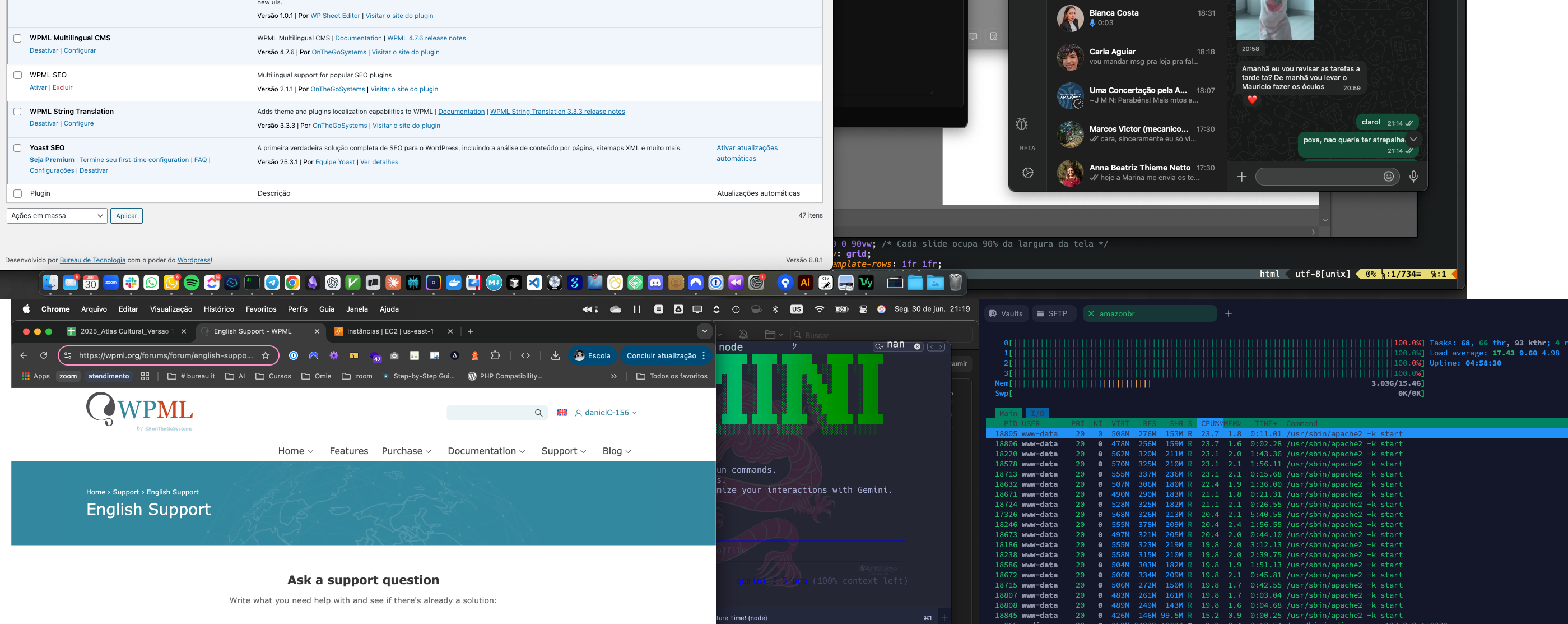Click Ativar atualizações automáticas for Yoast
Viewport: 1568px width, 624px height.
click(747, 153)
